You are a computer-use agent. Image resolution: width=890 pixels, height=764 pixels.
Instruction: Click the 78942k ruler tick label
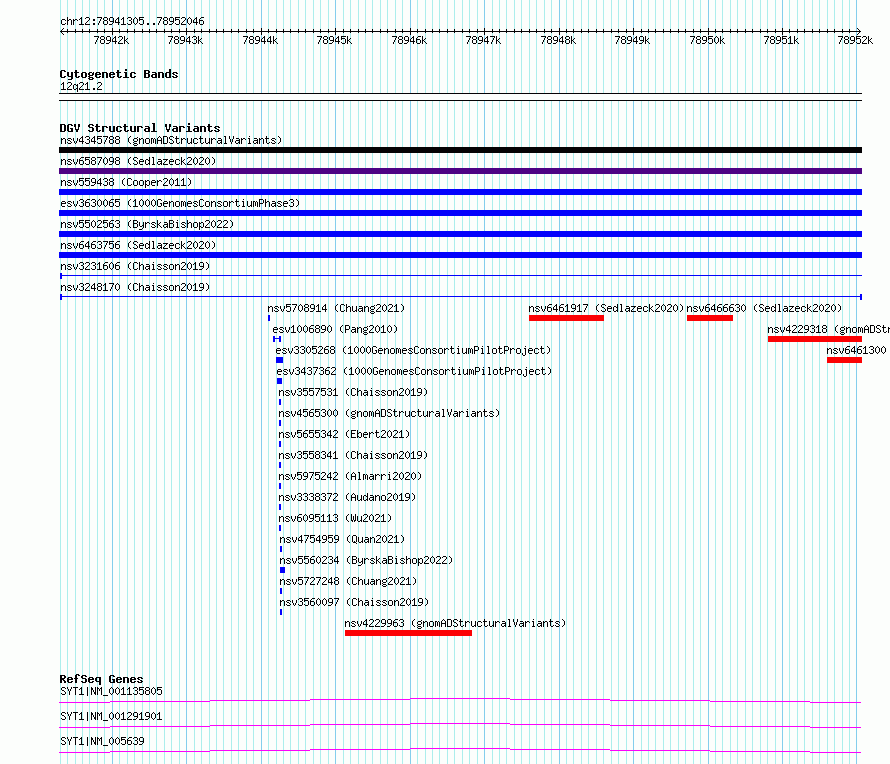[111, 40]
